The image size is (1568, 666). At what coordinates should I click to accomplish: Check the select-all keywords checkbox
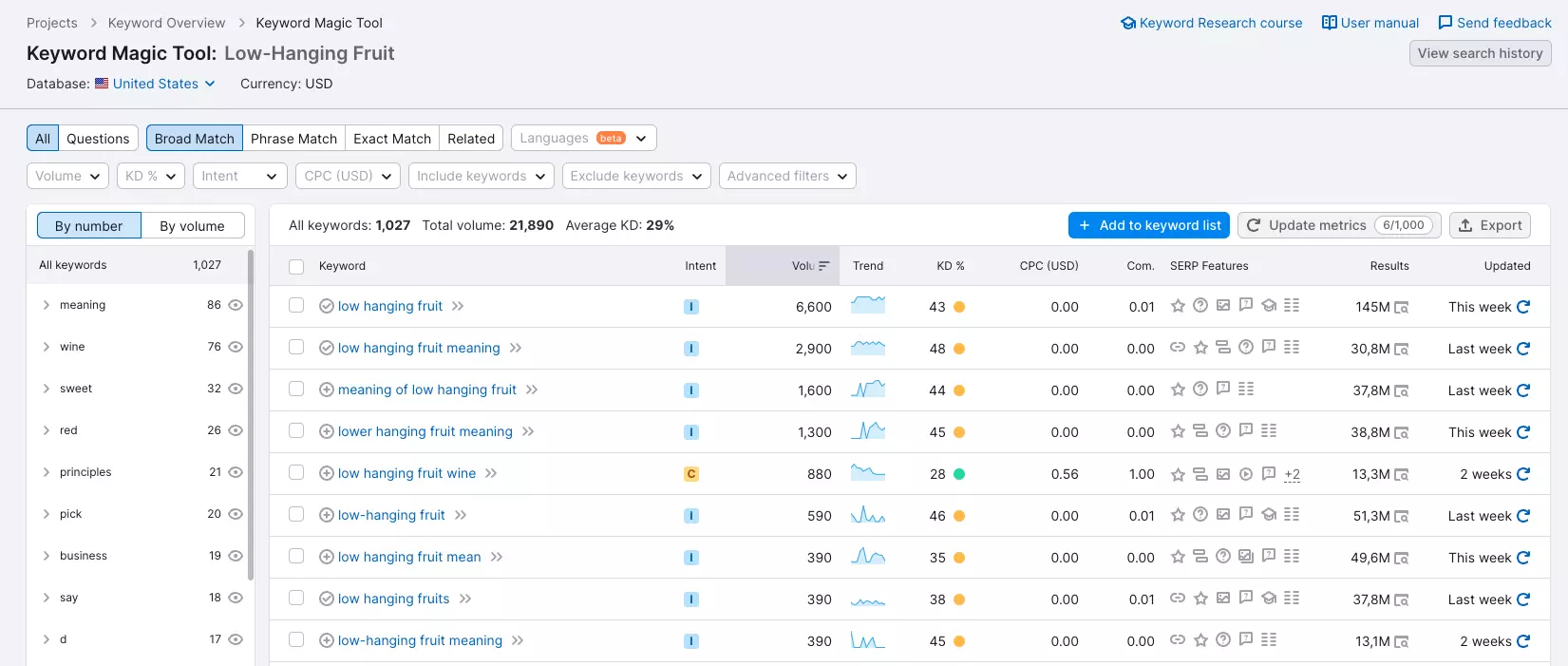(296, 267)
